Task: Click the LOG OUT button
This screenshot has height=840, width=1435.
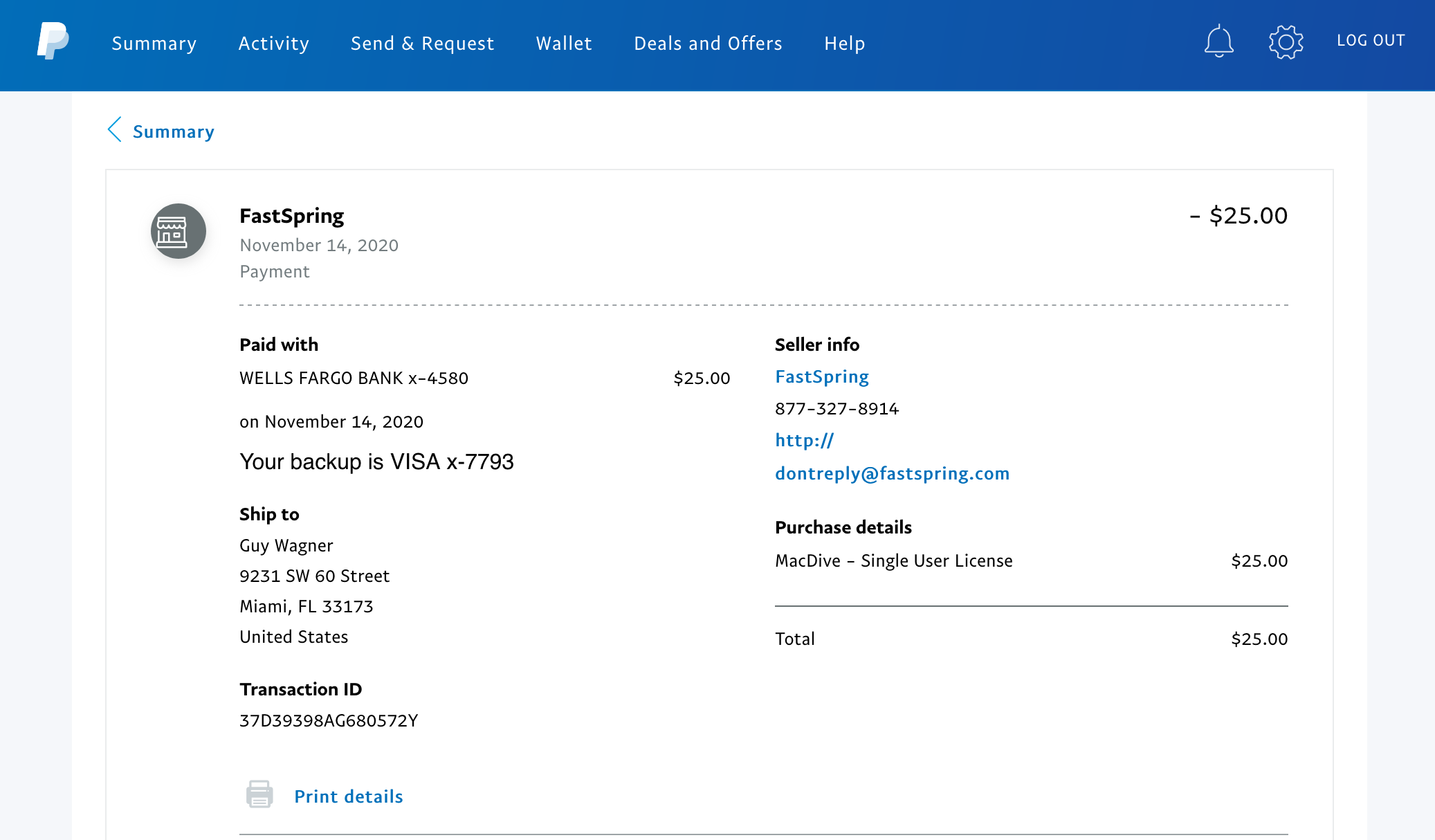Action: (x=1370, y=41)
